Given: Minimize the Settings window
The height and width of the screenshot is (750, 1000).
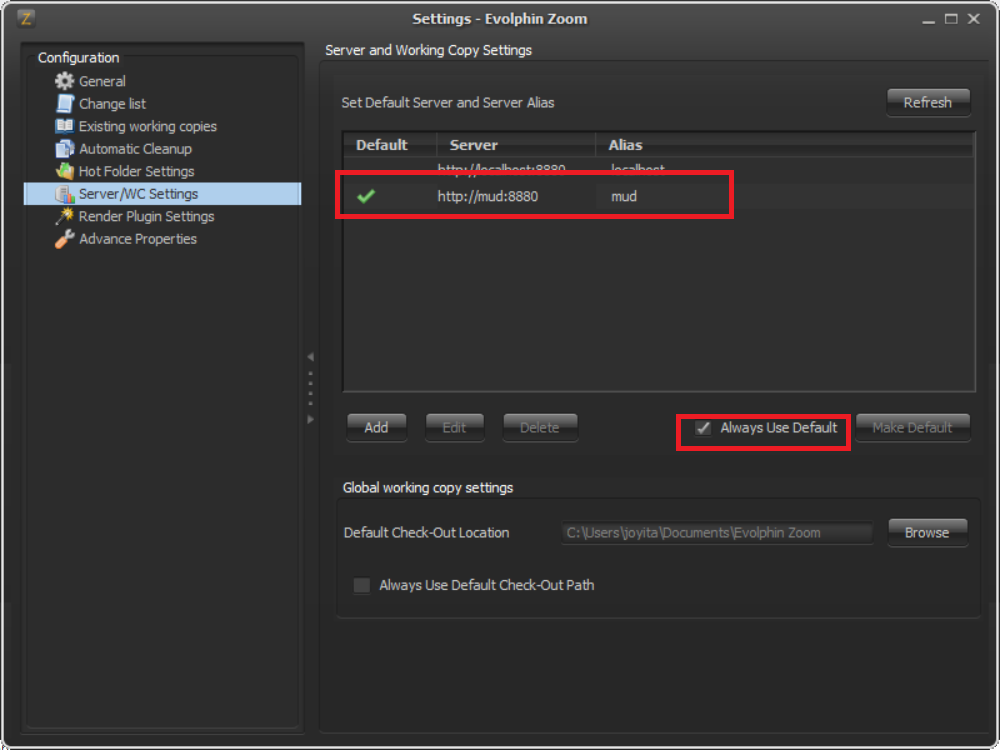Looking at the screenshot, I should pos(929,20).
